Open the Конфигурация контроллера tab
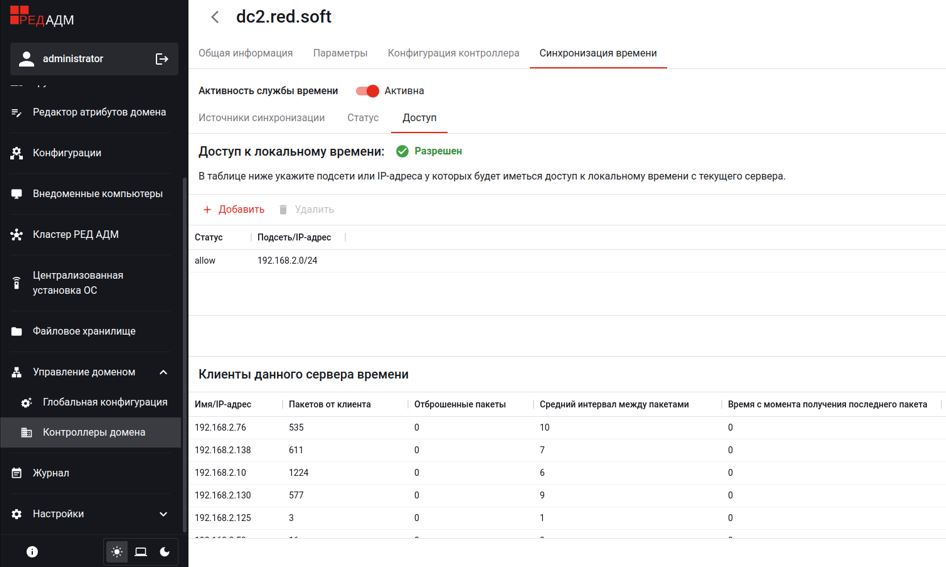This screenshot has height=567, width=946. click(453, 53)
